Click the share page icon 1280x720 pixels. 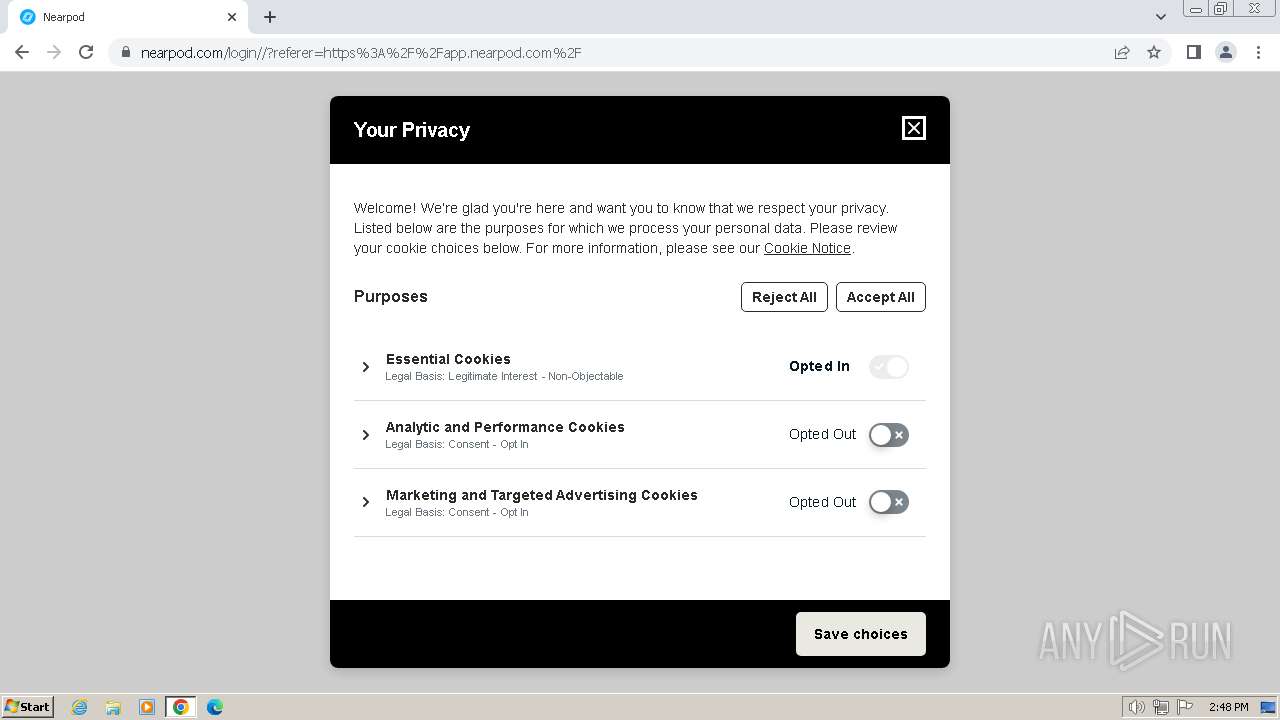click(1122, 52)
